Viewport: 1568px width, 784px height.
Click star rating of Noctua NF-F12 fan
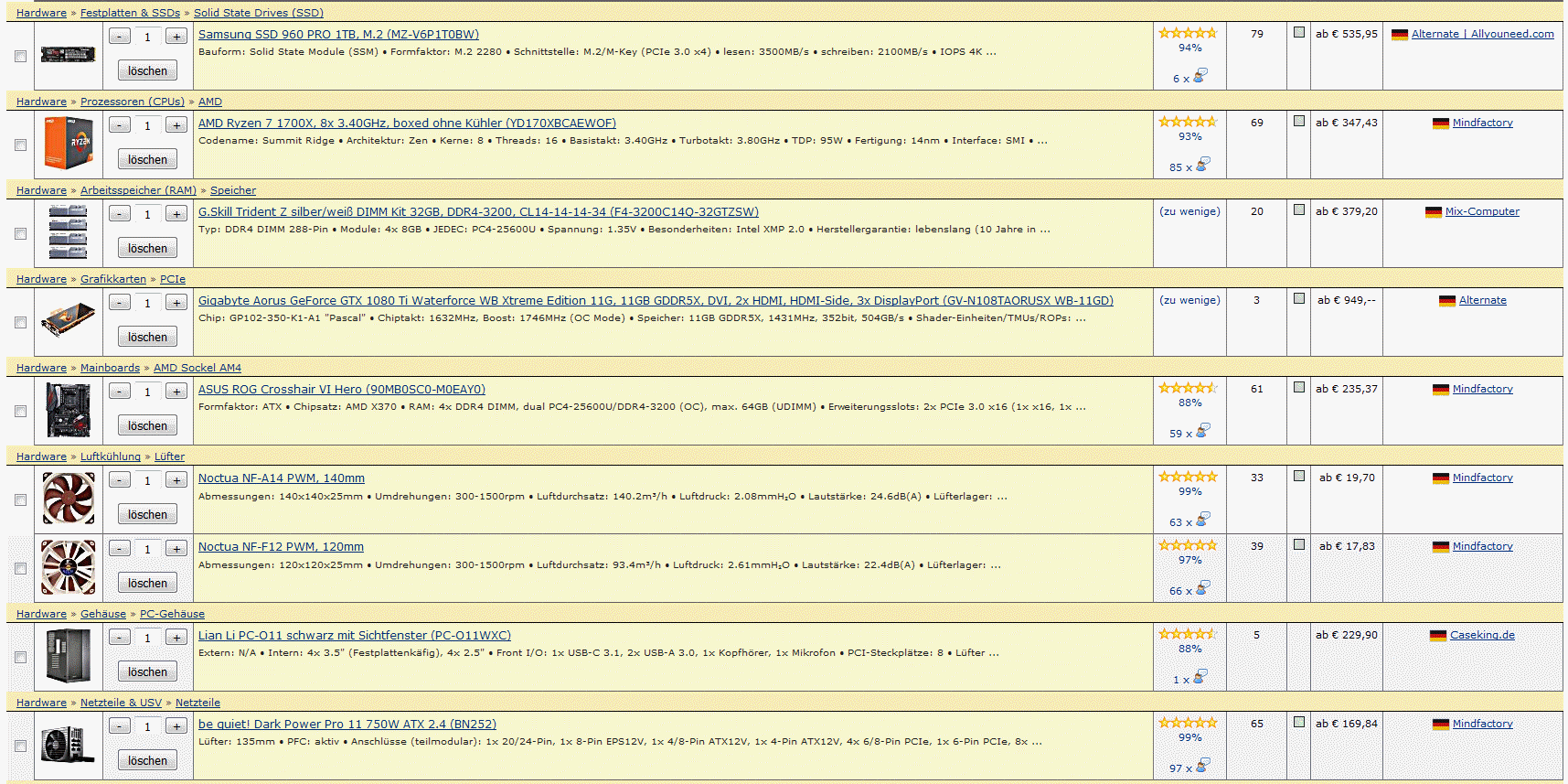coord(1188,545)
